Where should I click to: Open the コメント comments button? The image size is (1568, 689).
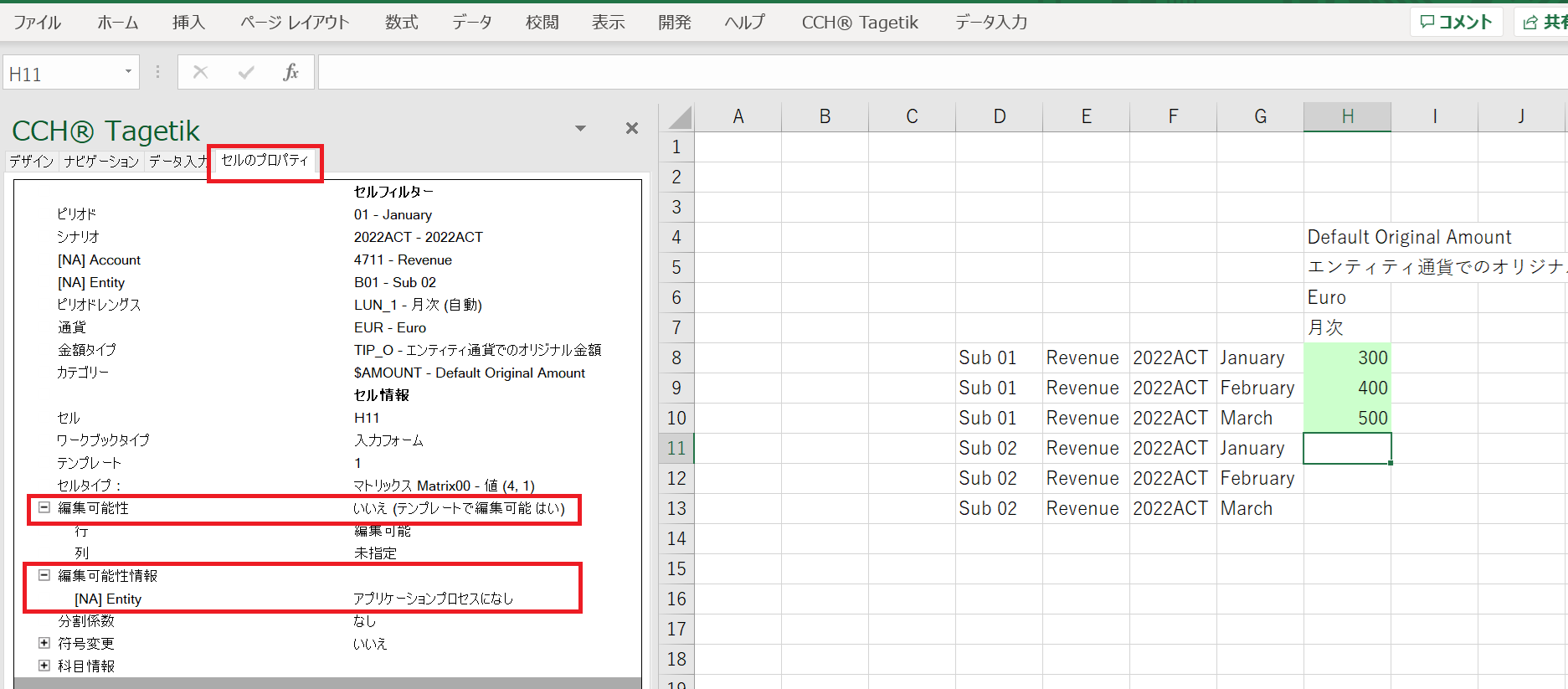(x=1457, y=23)
